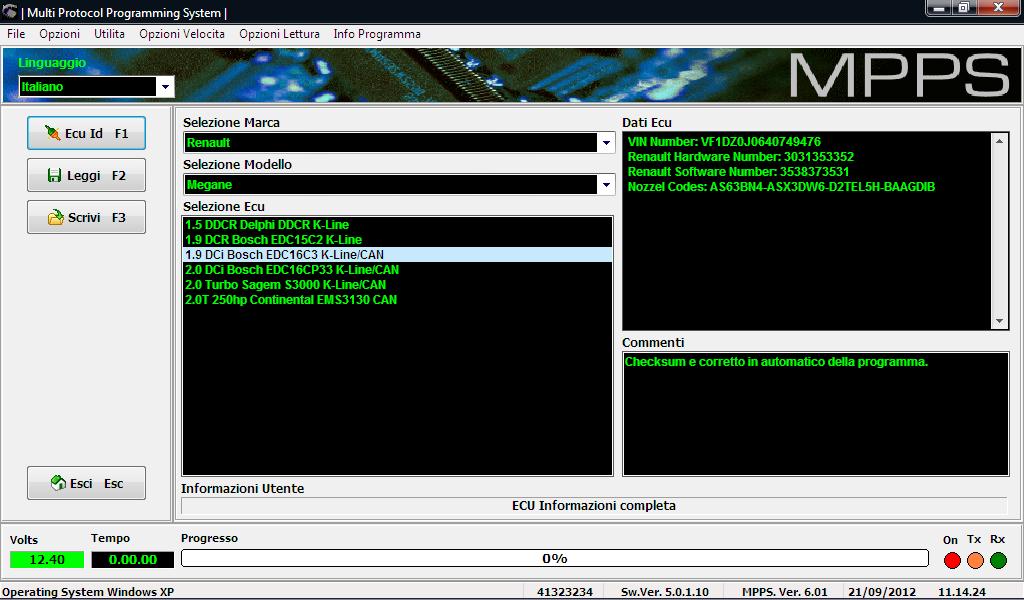Expand the Selezione Marca dropdown arrow

point(606,142)
